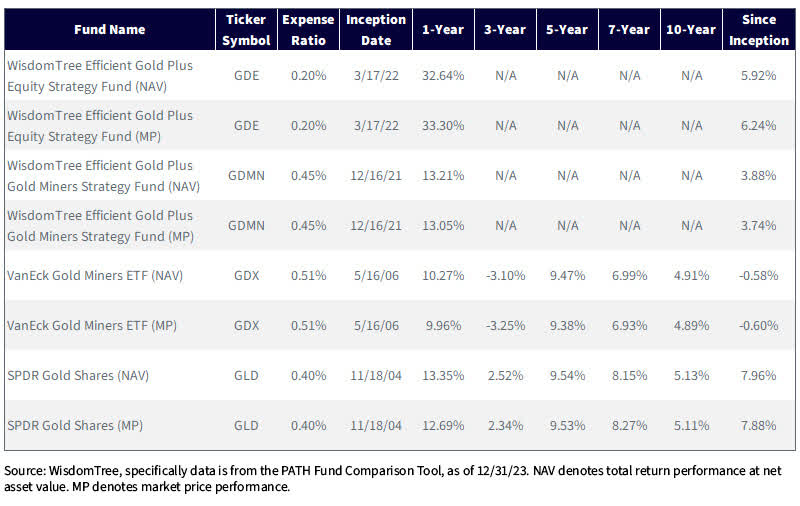The height and width of the screenshot is (506, 800).
Task: Select the Since Inception column header
Action: pos(760,30)
